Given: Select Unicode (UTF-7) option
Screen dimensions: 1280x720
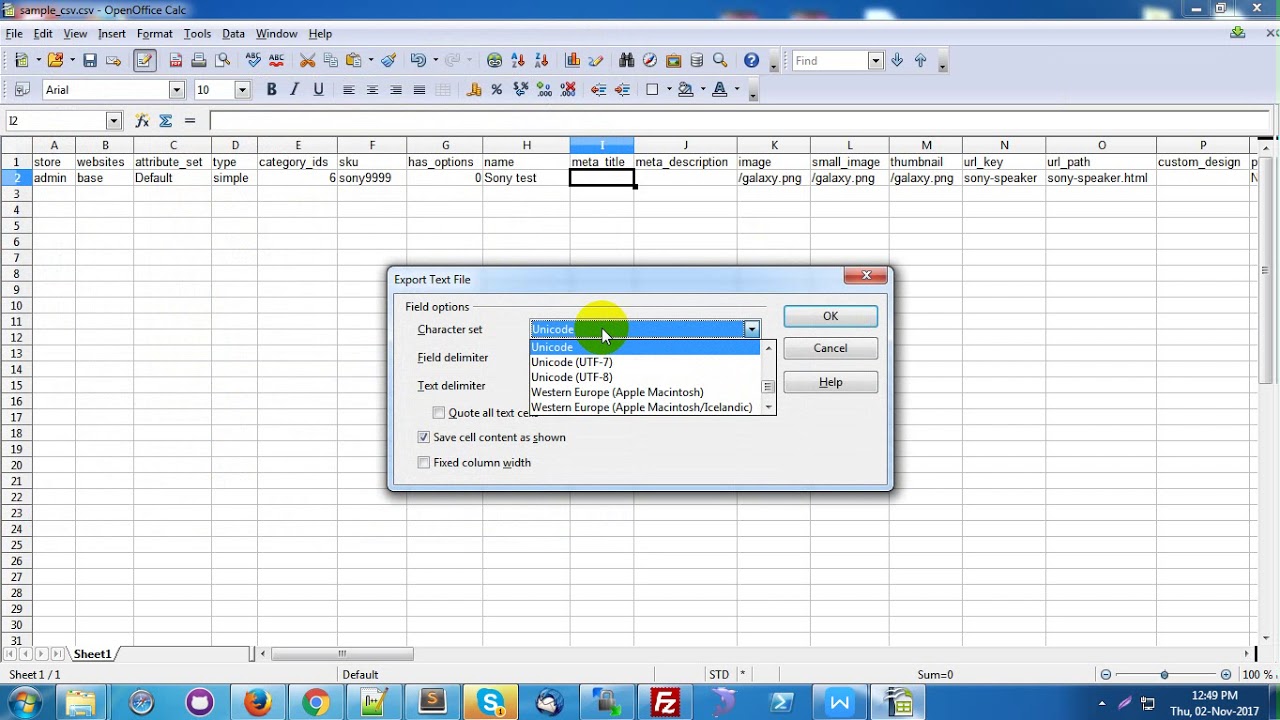Looking at the screenshot, I should (646, 362).
